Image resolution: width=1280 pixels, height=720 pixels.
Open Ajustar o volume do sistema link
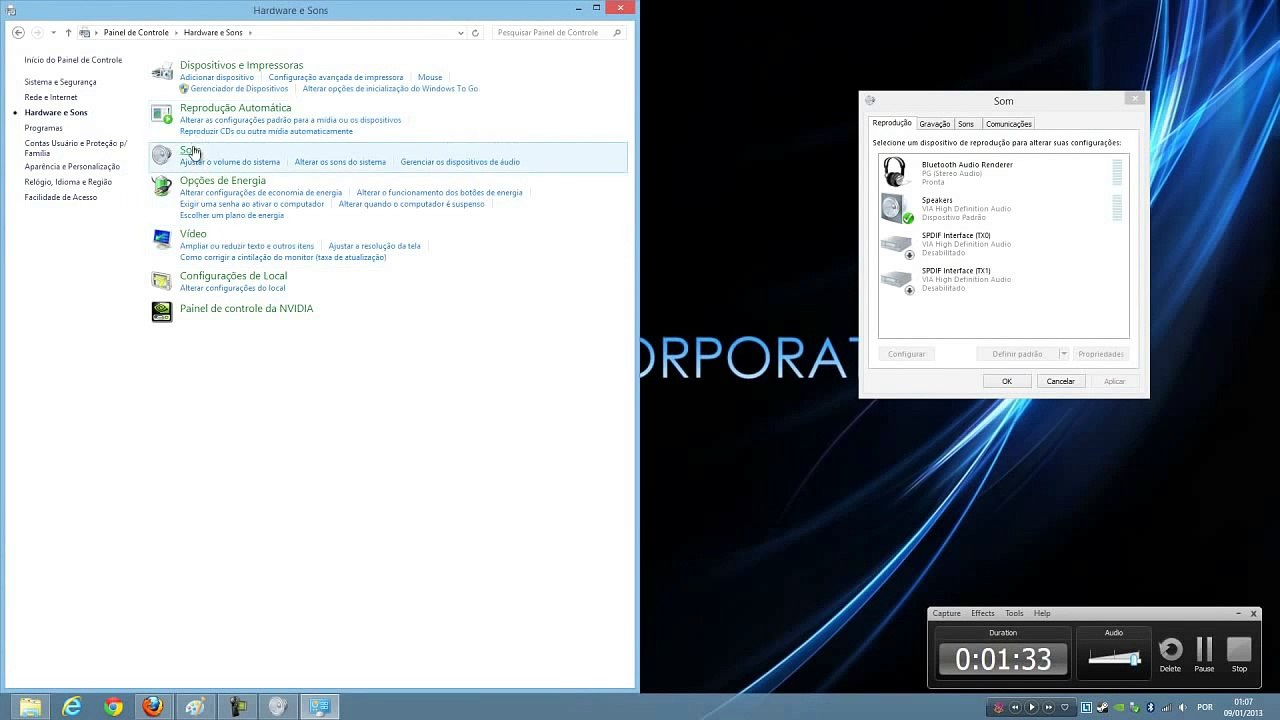click(x=230, y=162)
